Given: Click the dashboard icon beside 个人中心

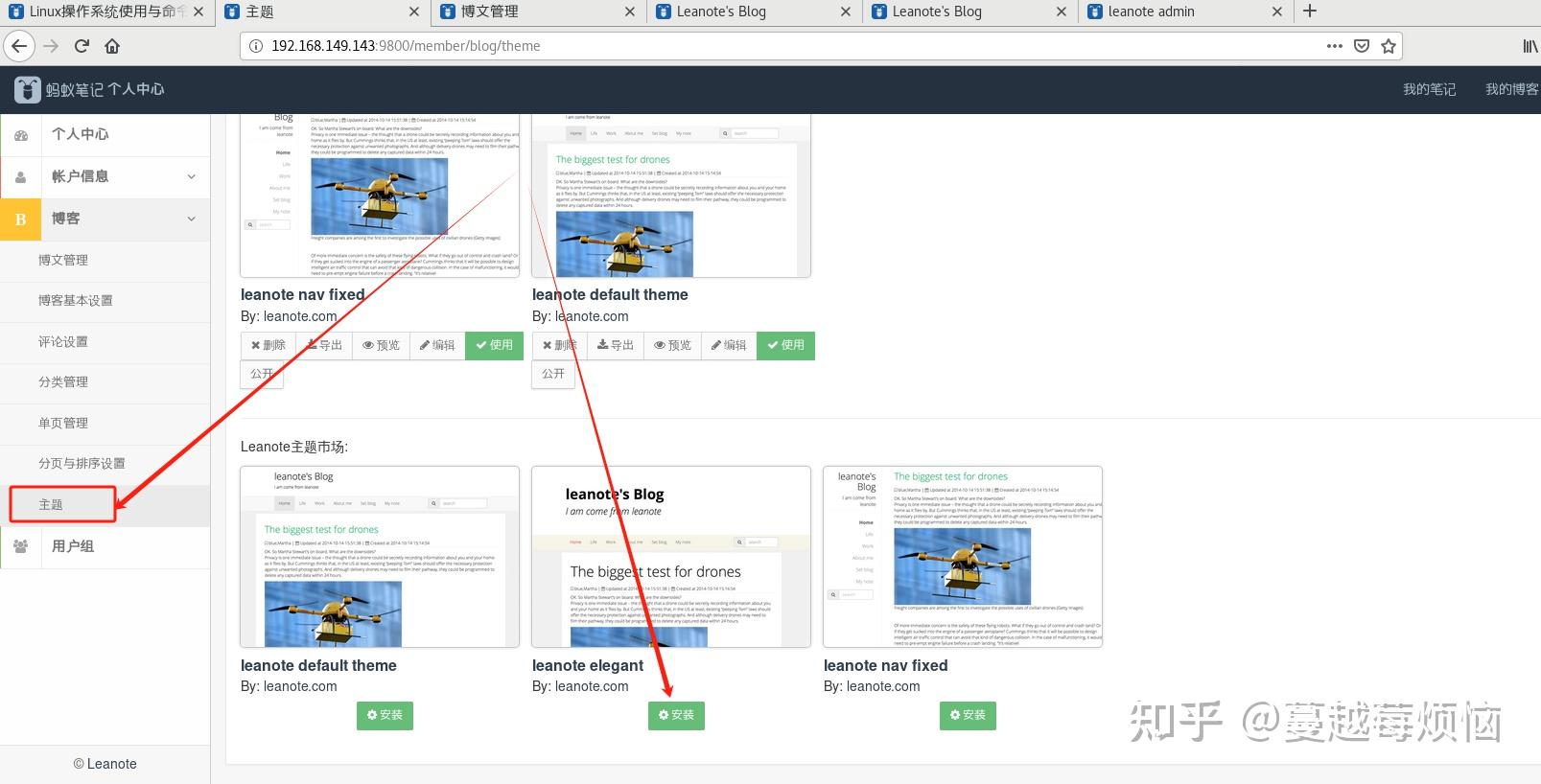Looking at the screenshot, I should tap(21, 135).
